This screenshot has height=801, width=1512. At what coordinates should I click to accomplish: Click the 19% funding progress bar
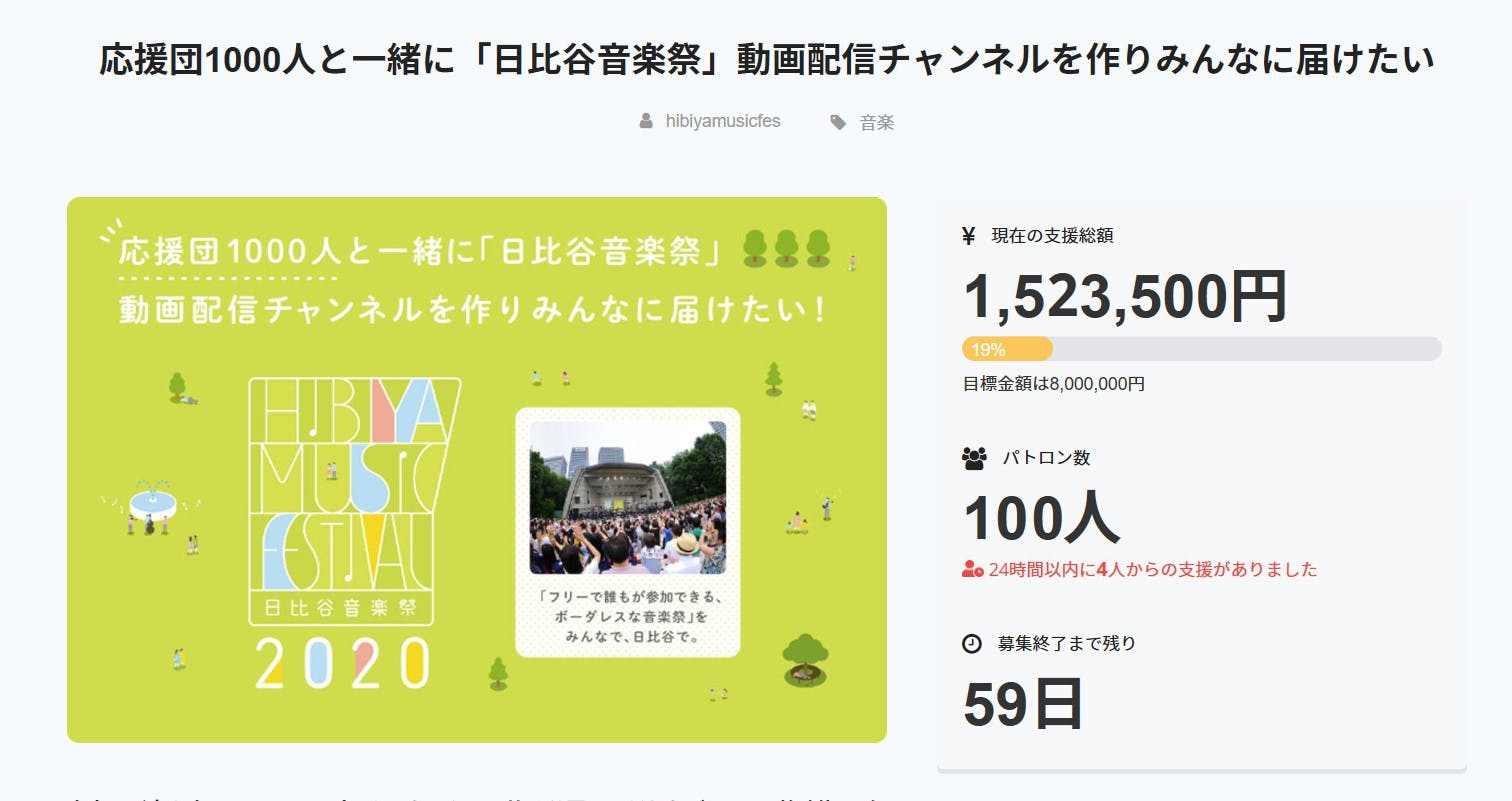(x=1201, y=349)
